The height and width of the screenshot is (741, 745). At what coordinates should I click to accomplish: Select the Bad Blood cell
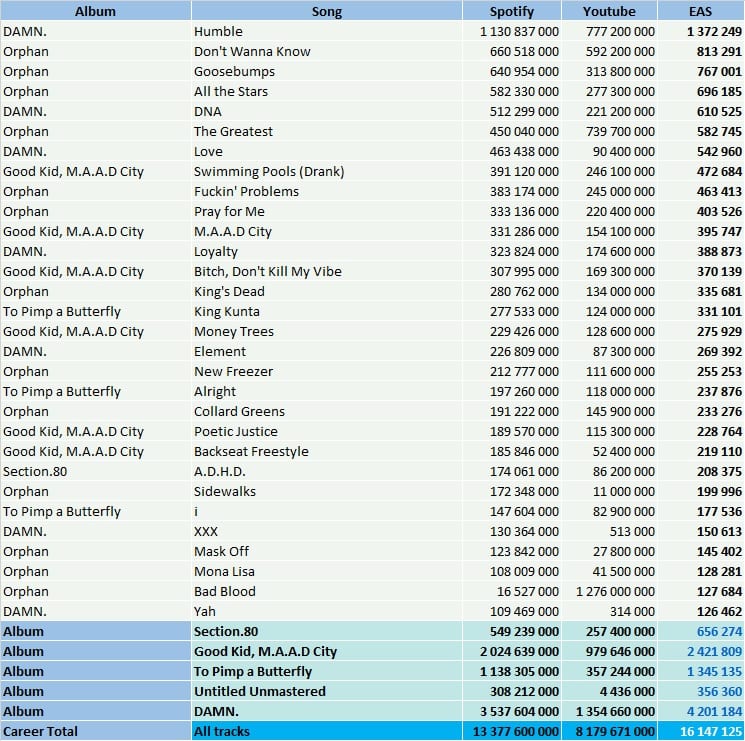coord(326,591)
